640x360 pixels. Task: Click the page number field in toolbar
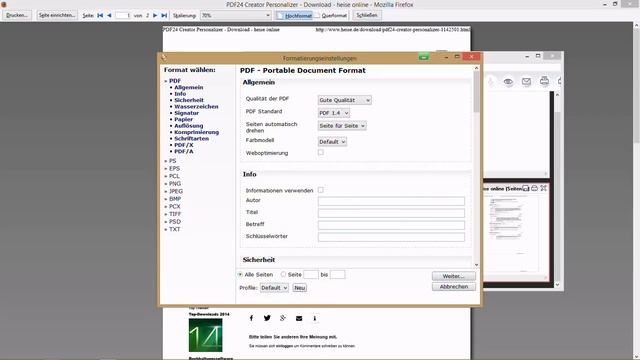point(123,16)
